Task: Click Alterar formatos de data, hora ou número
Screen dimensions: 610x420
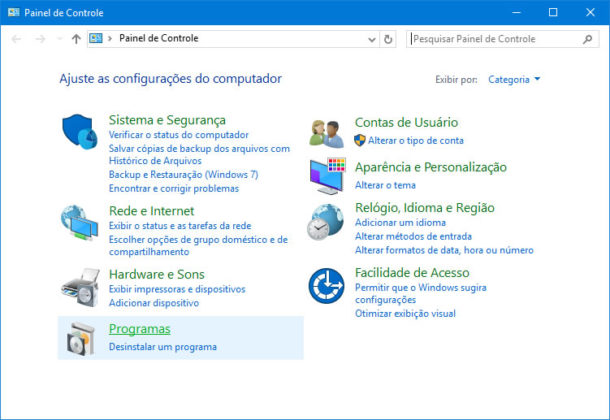Action: 444,250
